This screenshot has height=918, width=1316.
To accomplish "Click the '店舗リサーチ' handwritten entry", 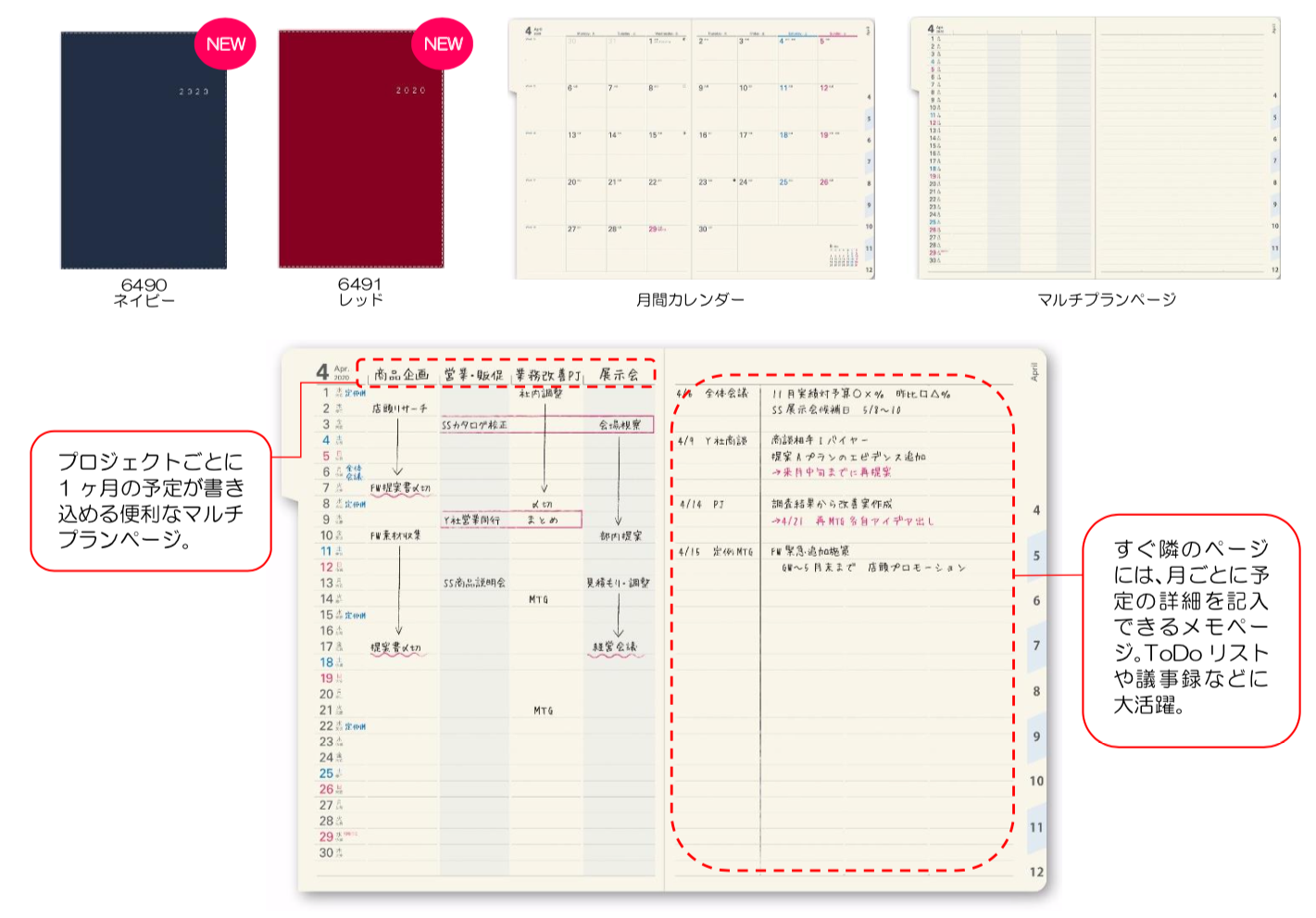I will click(x=400, y=409).
